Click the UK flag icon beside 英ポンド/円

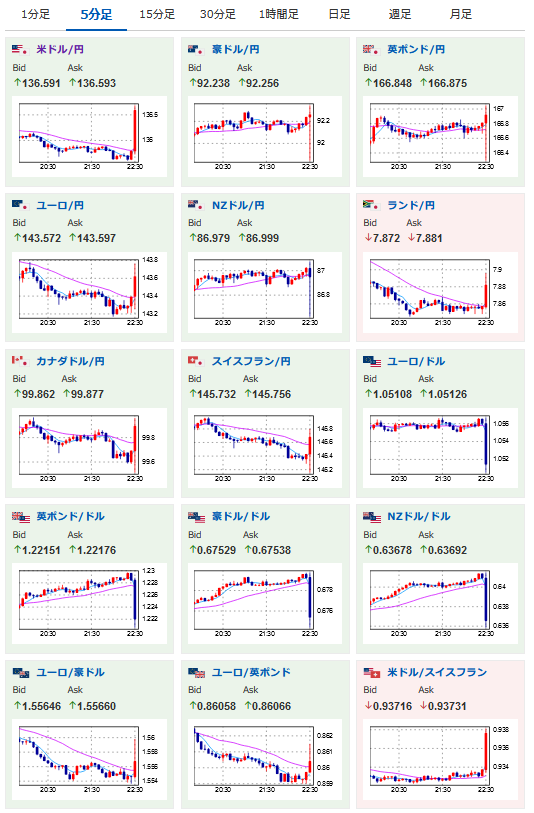click(371, 49)
